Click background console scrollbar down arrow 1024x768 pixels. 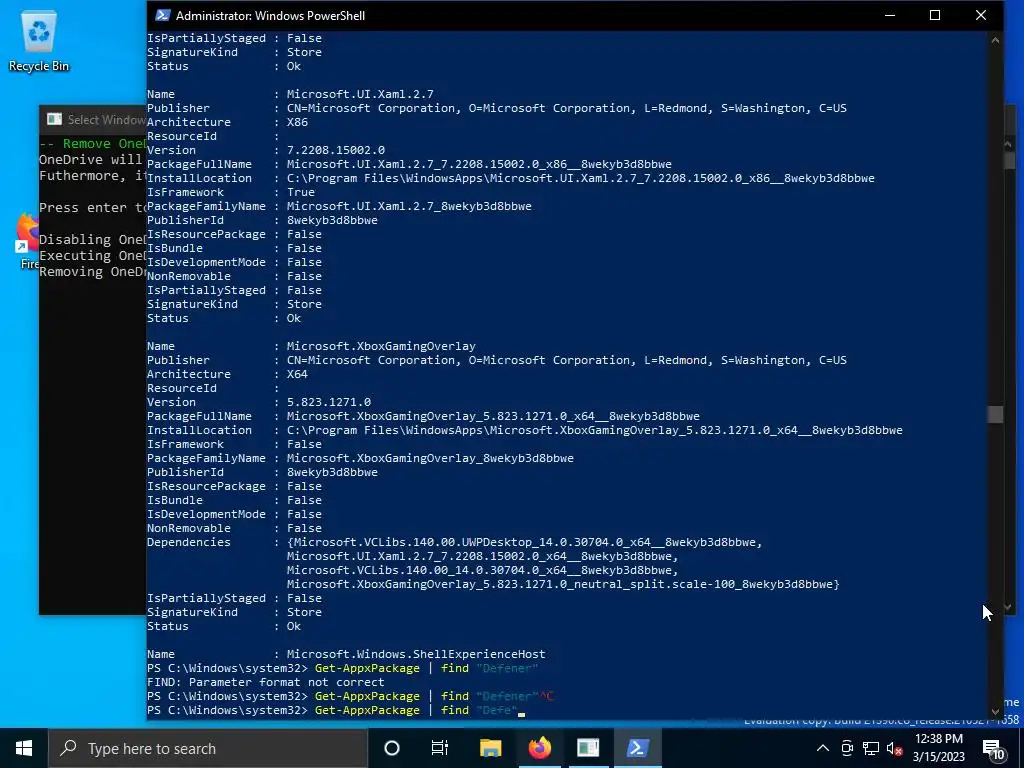click(x=1008, y=607)
